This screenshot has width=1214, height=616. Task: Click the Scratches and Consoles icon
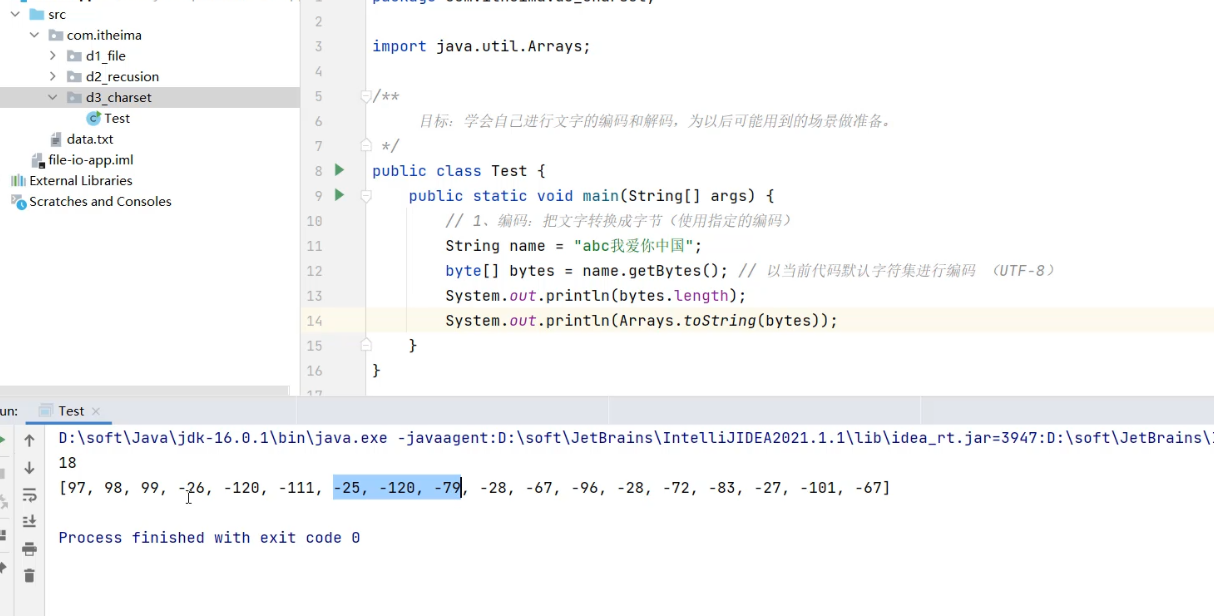(x=18, y=201)
